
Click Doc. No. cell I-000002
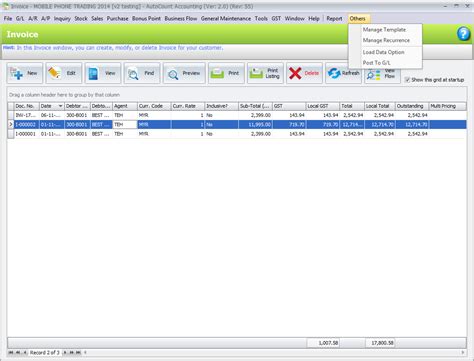[27, 124]
